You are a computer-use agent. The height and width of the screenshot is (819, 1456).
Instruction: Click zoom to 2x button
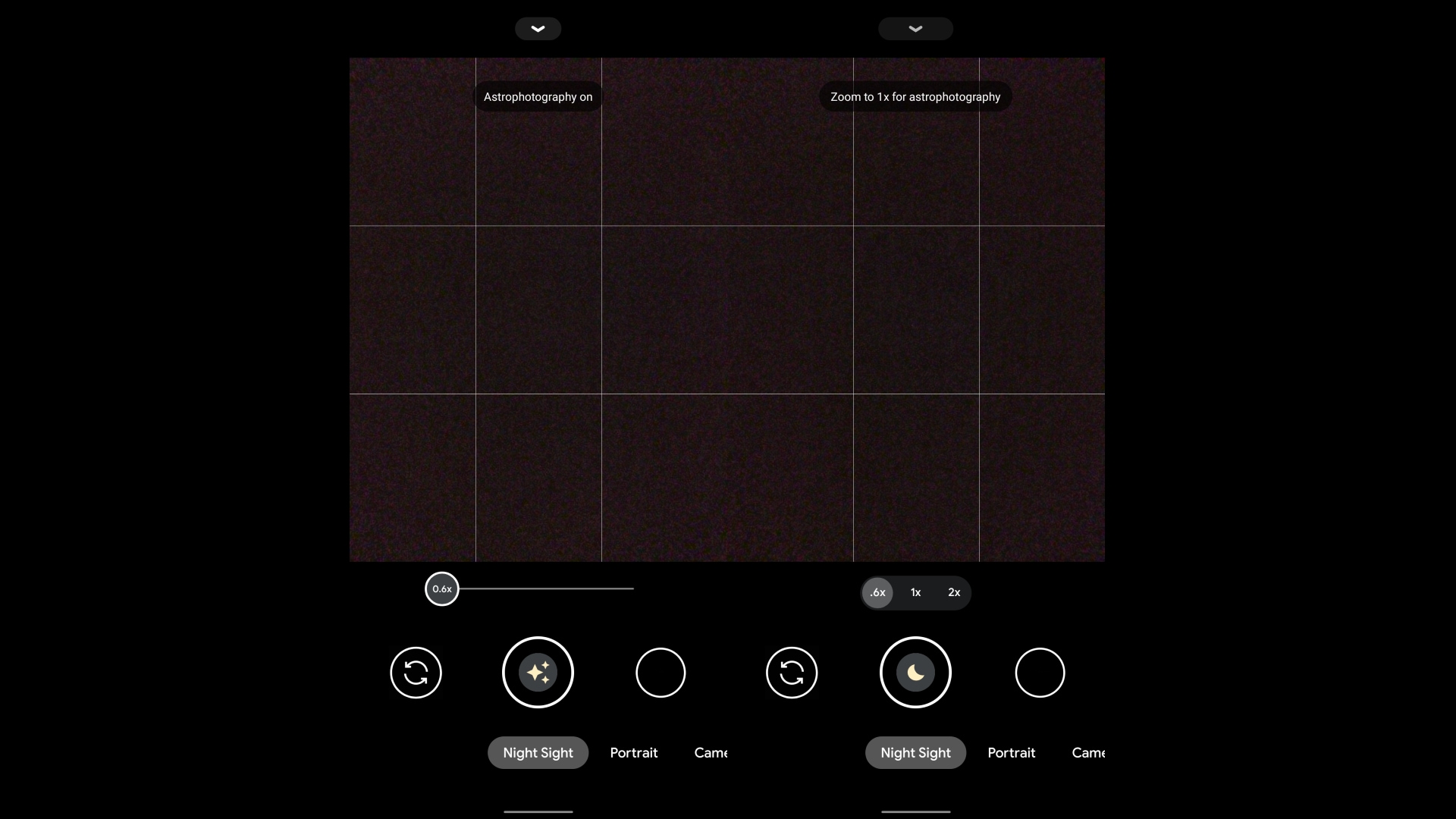tap(954, 592)
